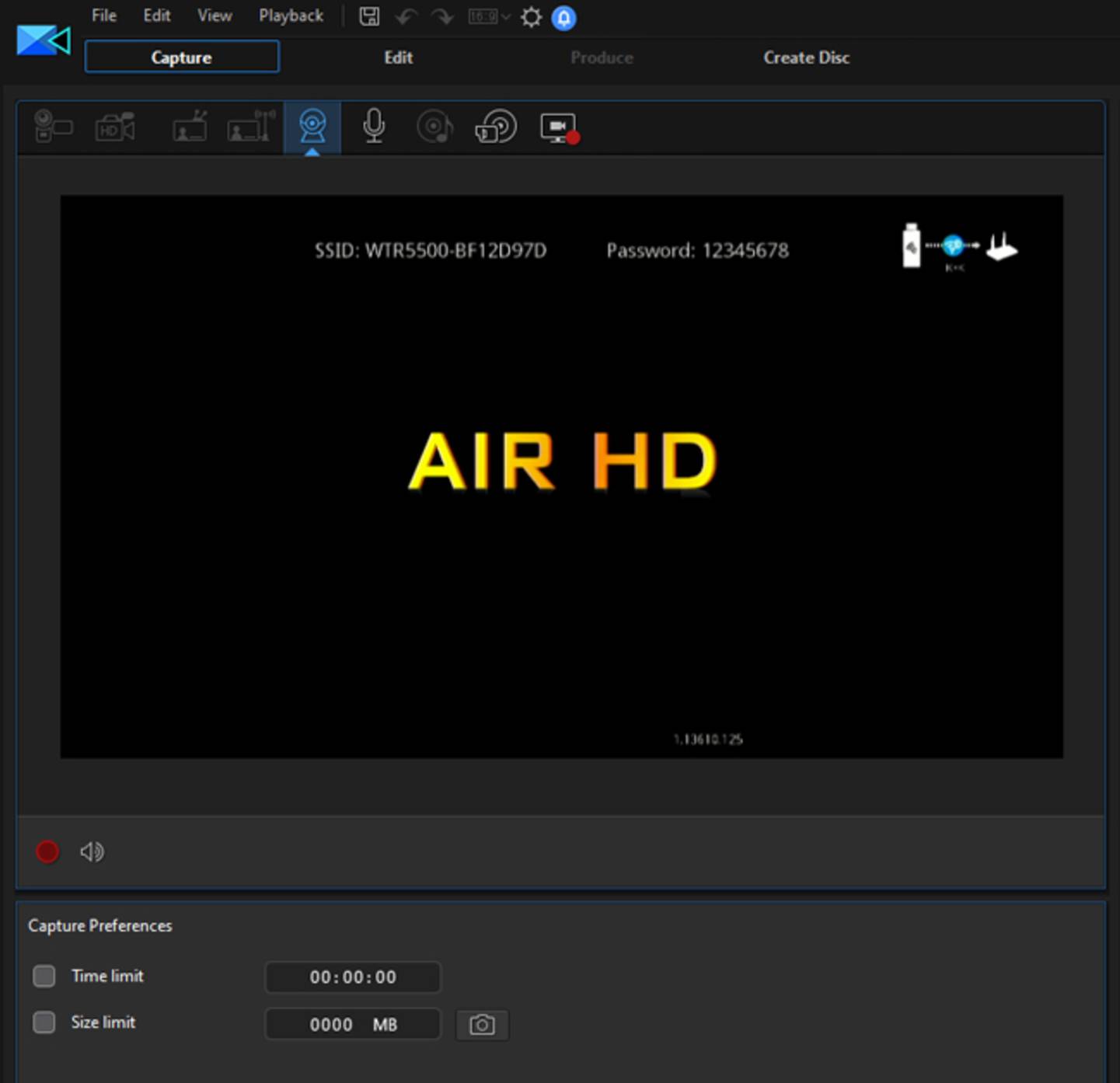
Task: Switch to the Capture tab
Action: point(181,57)
